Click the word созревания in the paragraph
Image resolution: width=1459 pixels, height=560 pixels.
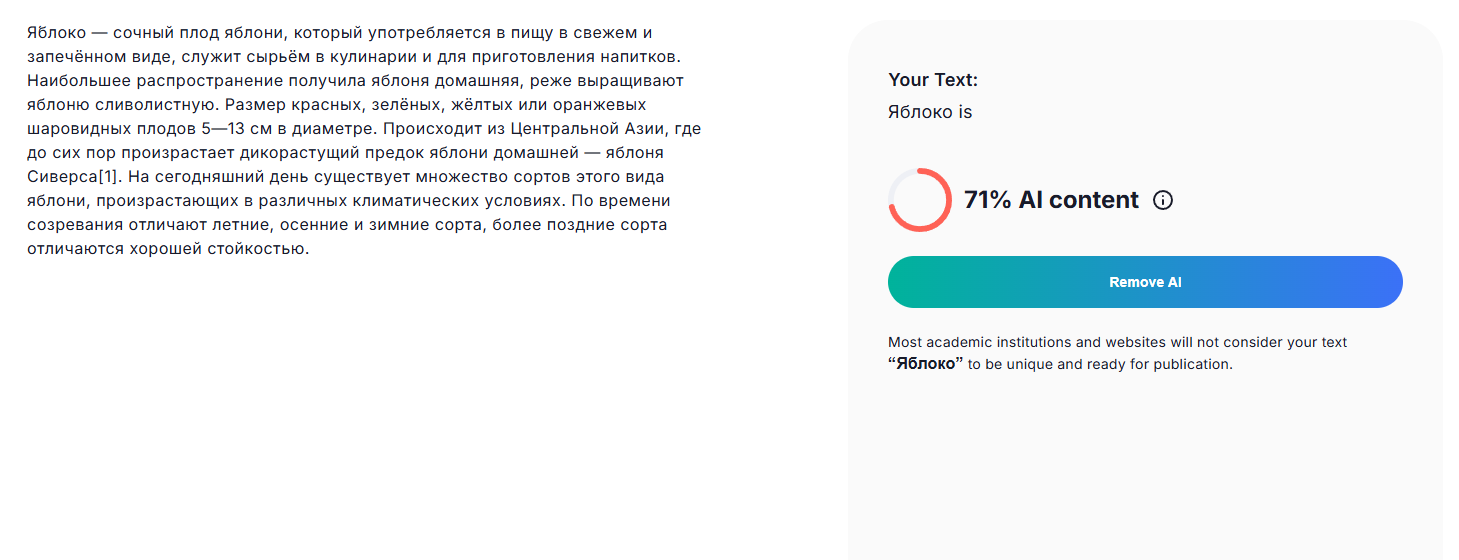tap(75, 225)
